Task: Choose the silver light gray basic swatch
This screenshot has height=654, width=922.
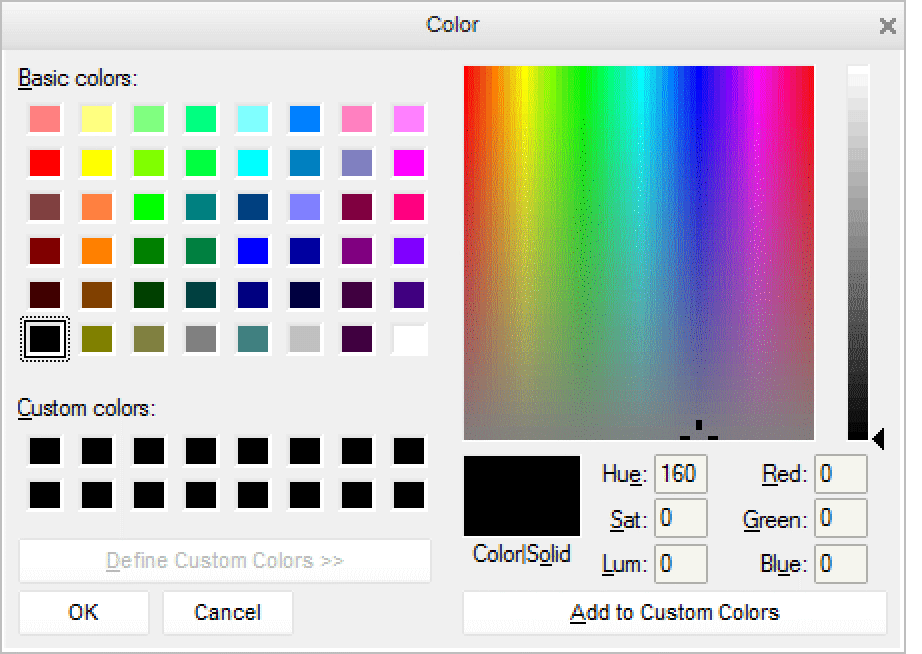Action: [305, 339]
